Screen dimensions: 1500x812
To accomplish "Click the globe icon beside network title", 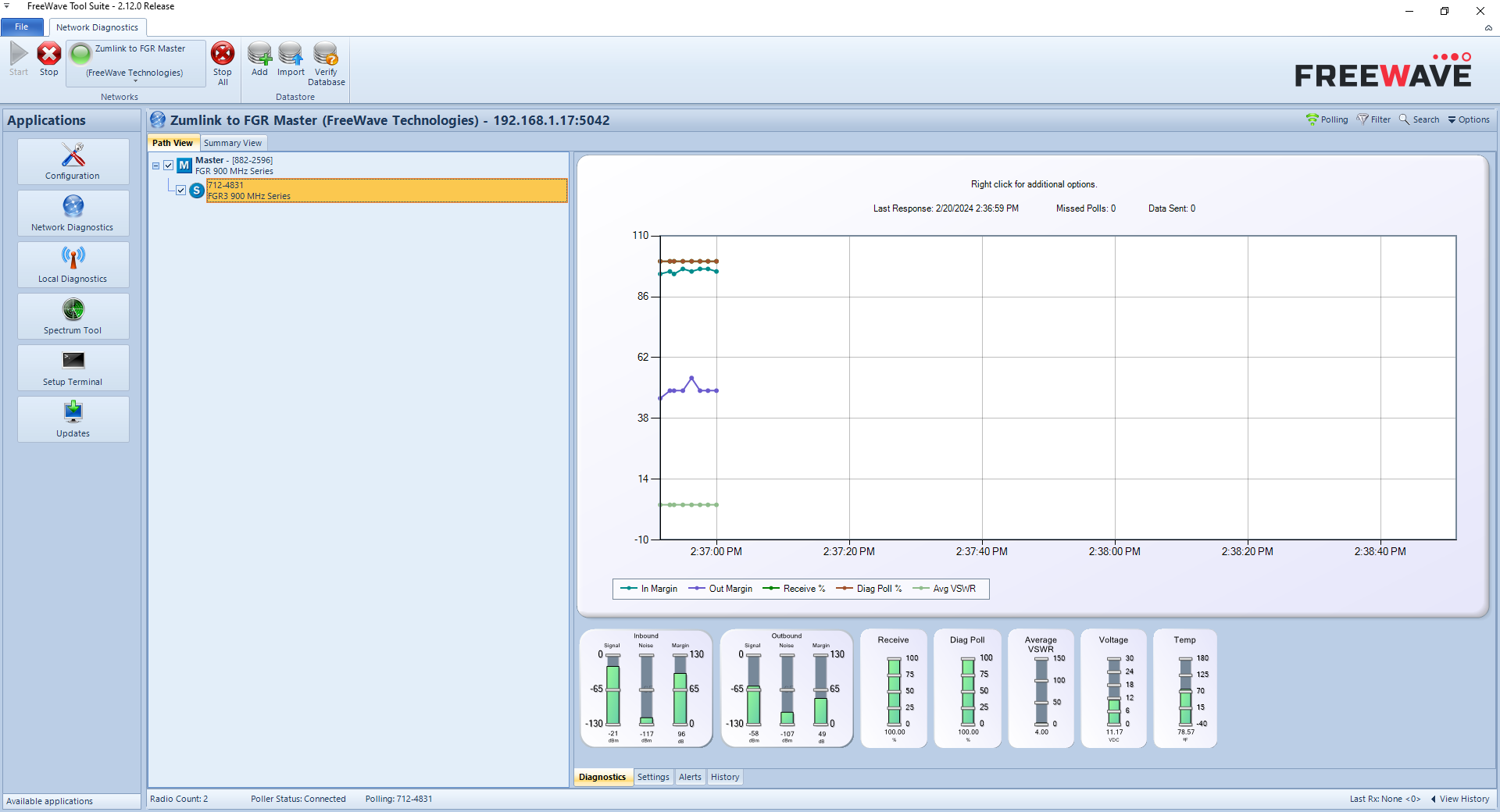I will coord(158,119).
